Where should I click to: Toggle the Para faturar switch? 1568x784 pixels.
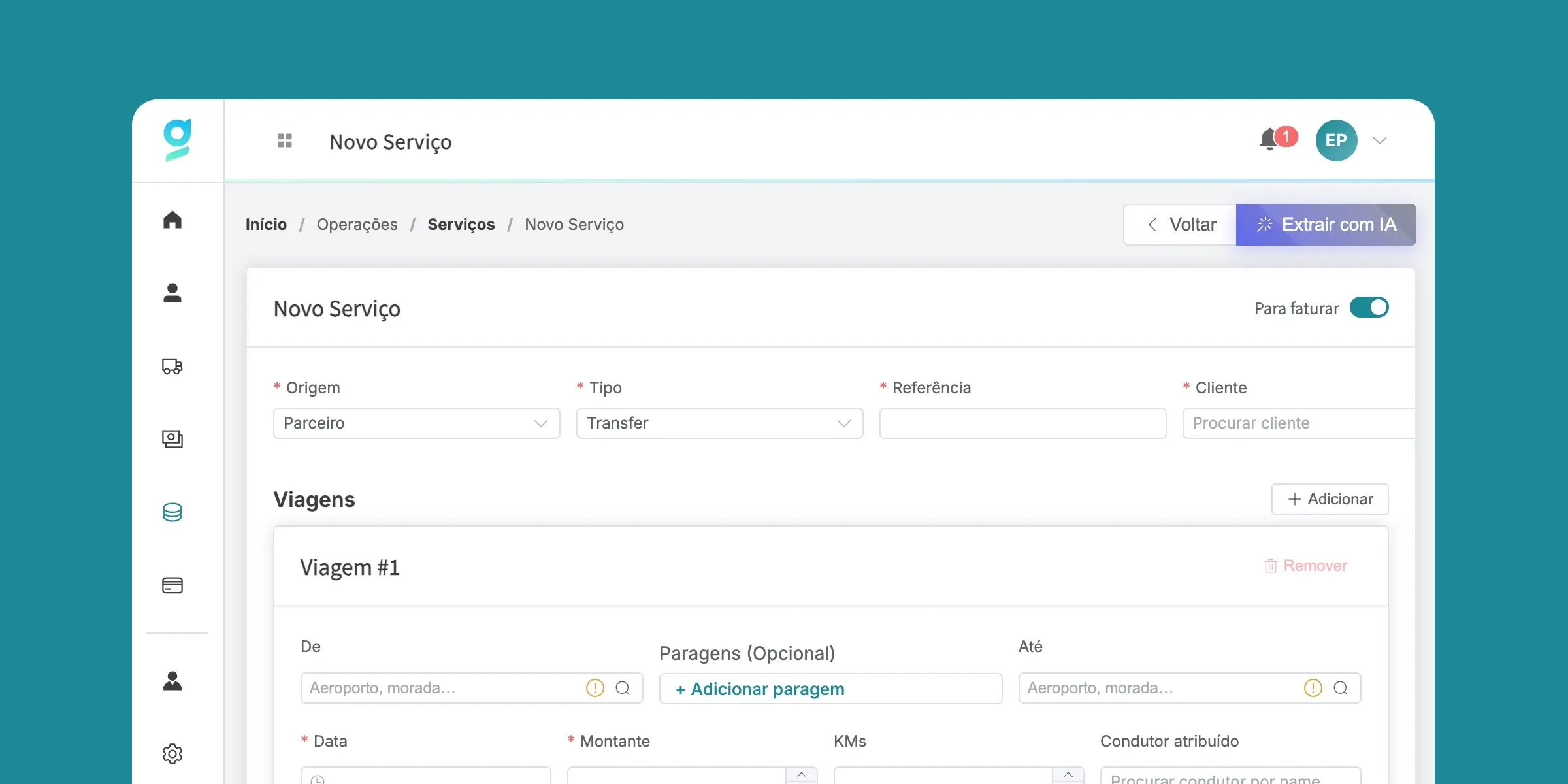1369,308
